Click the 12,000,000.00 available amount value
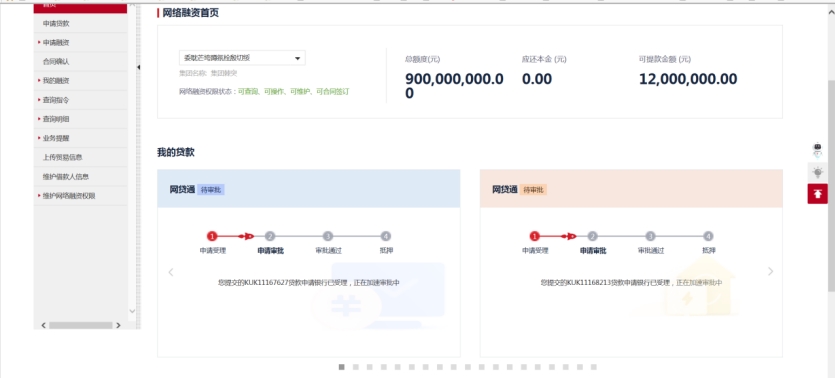The width and height of the screenshot is (835, 378). tap(688, 79)
